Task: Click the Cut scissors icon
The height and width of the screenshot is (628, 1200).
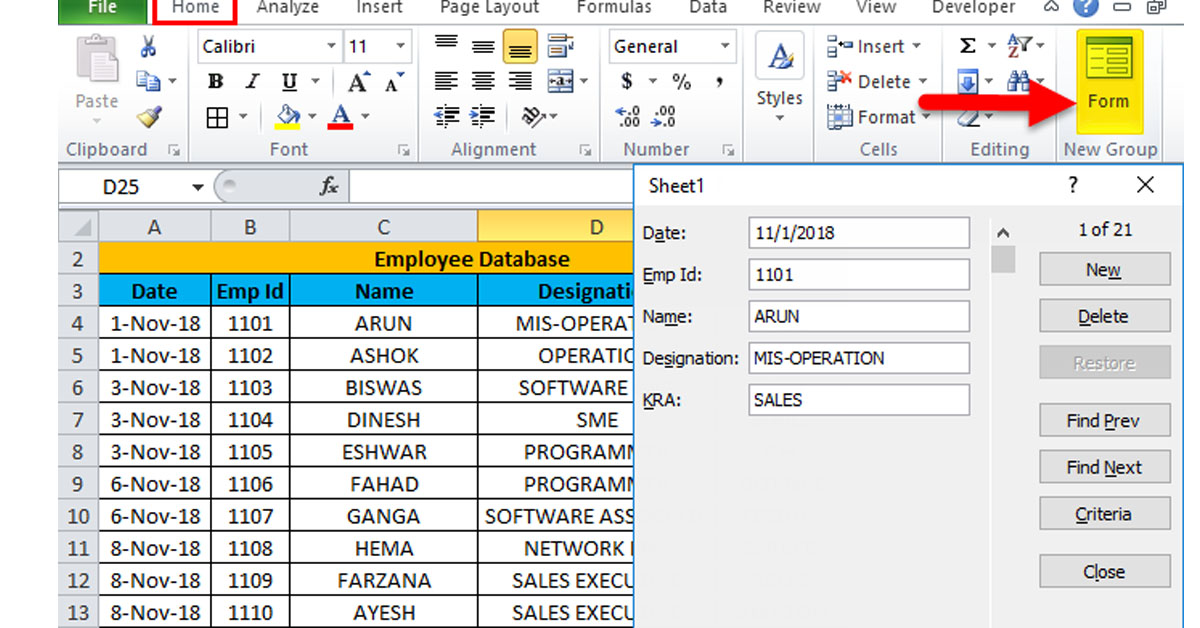Action: click(149, 47)
